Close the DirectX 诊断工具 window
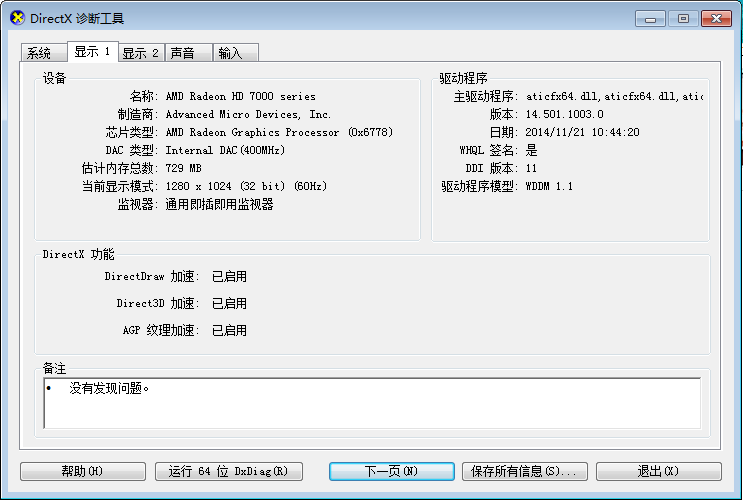 (716, 18)
